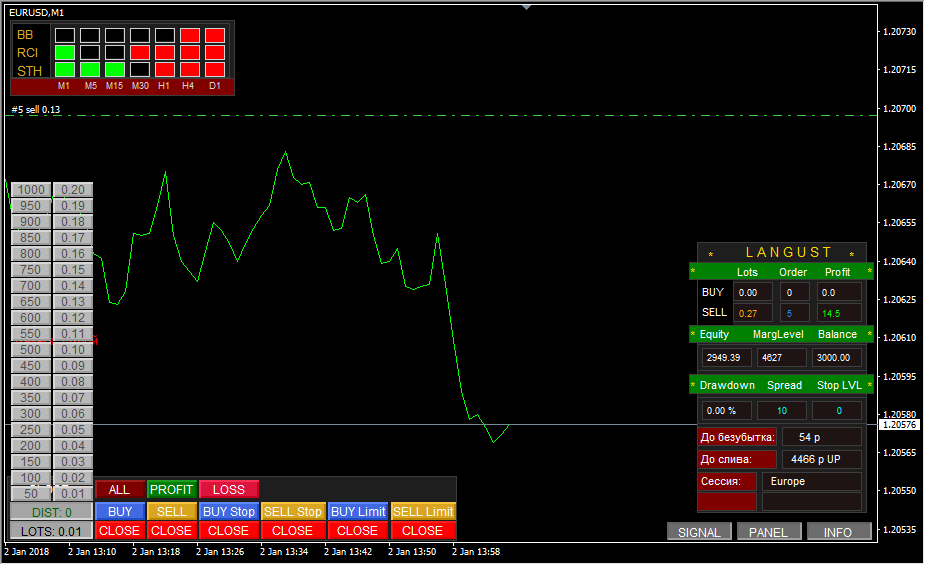Open the SIGNAL tab
This screenshot has width=925, height=565.
click(x=699, y=532)
